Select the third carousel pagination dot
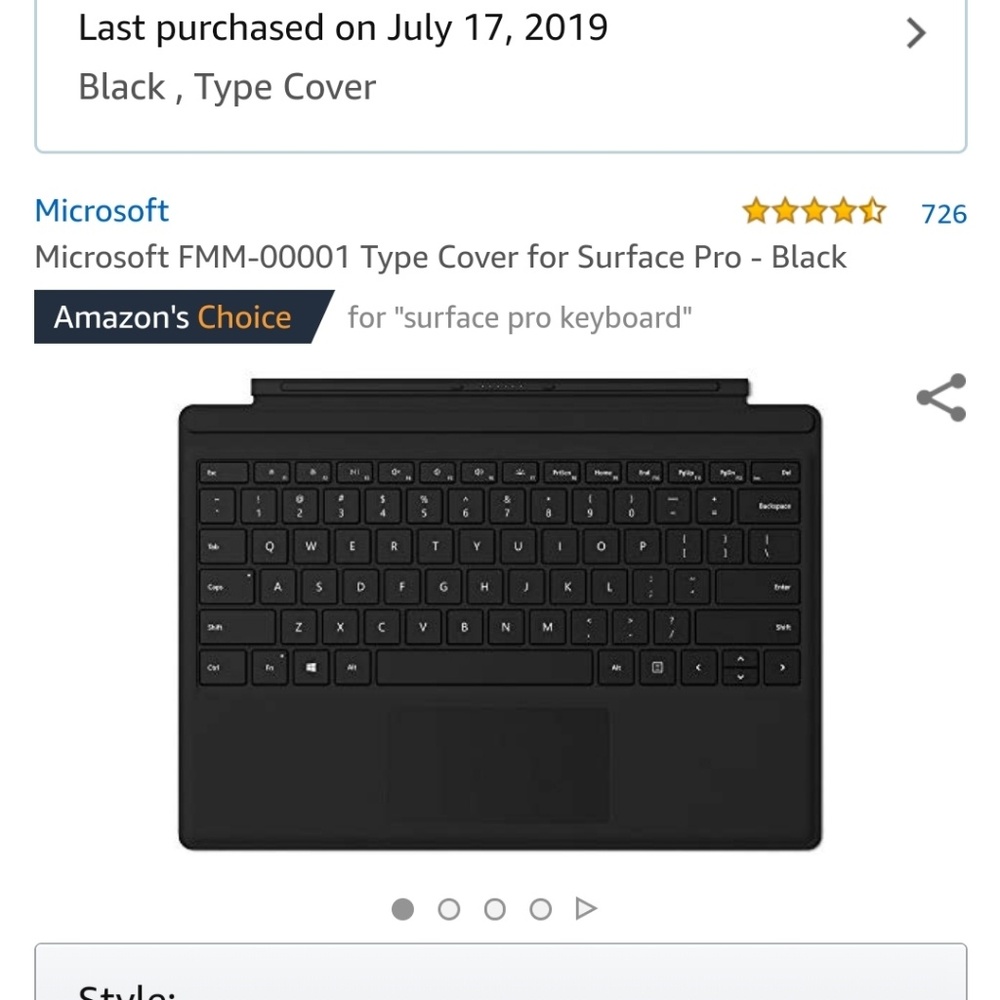The height and width of the screenshot is (1000, 1000). pyautogui.click(x=495, y=908)
